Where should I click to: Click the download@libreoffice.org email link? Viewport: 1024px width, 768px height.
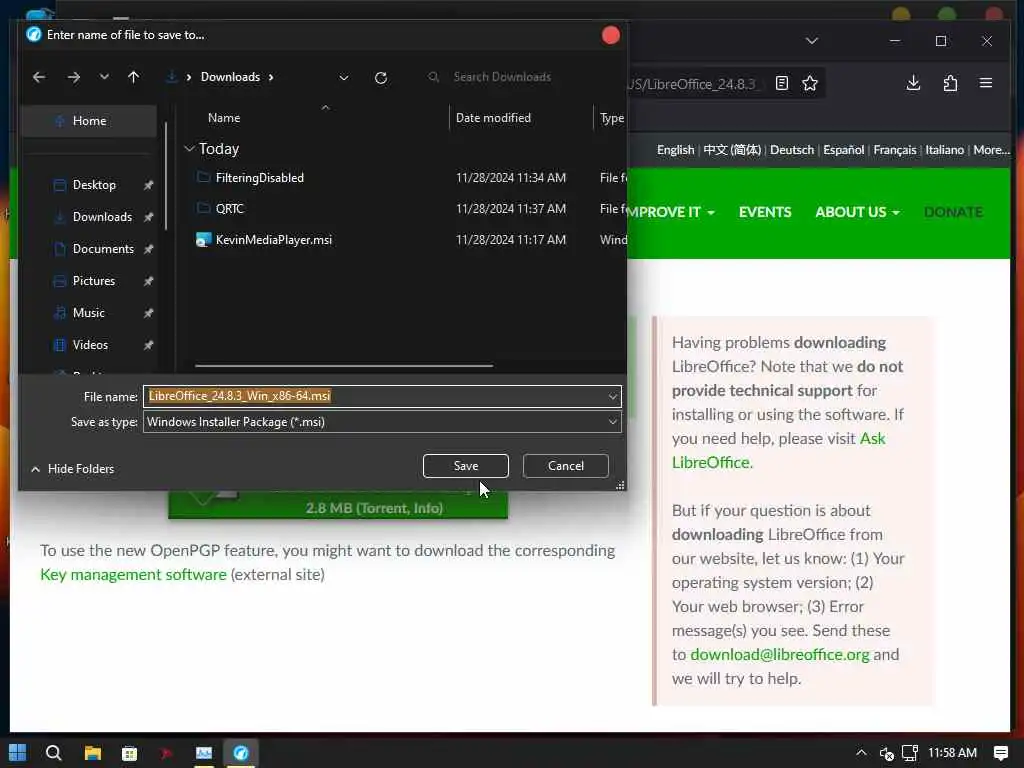(780, 654)
